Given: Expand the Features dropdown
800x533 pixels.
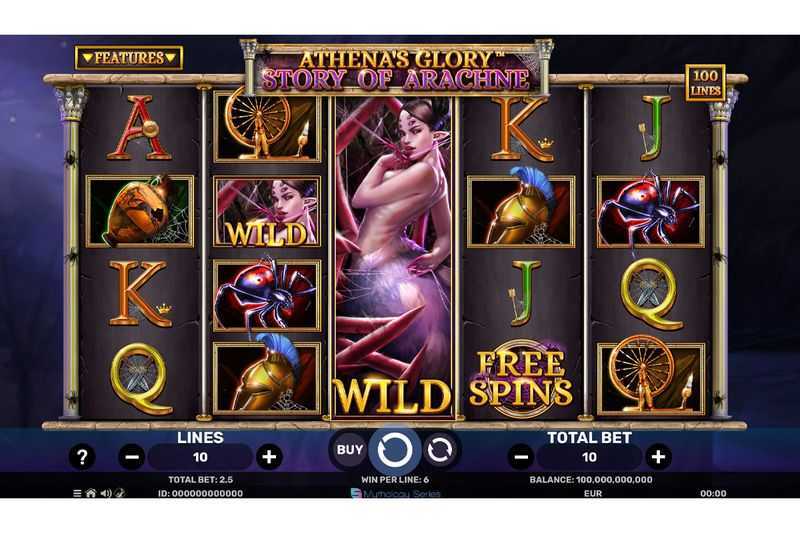Looking at the screenshot, I should (x=129, y=58).
